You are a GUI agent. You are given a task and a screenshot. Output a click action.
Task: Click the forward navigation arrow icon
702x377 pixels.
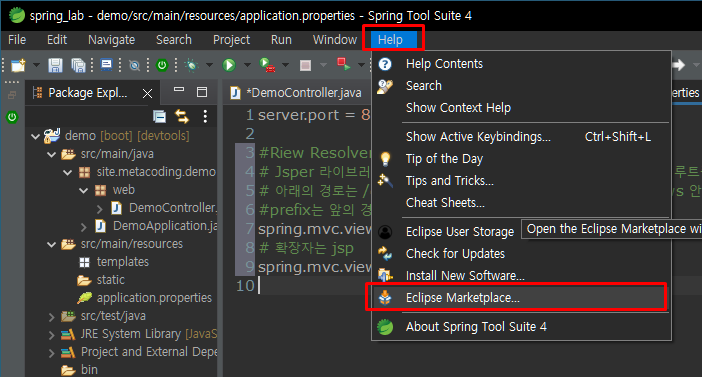(679, 65)
